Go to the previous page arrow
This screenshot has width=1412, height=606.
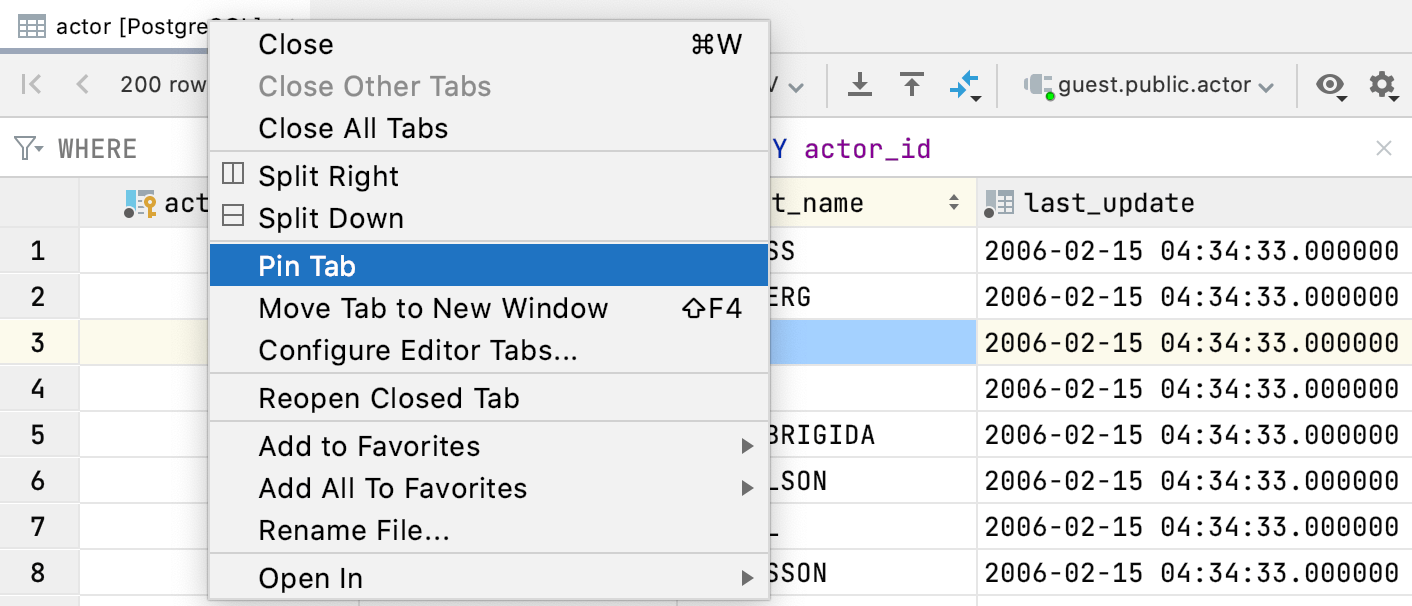(x=83, y=85)
